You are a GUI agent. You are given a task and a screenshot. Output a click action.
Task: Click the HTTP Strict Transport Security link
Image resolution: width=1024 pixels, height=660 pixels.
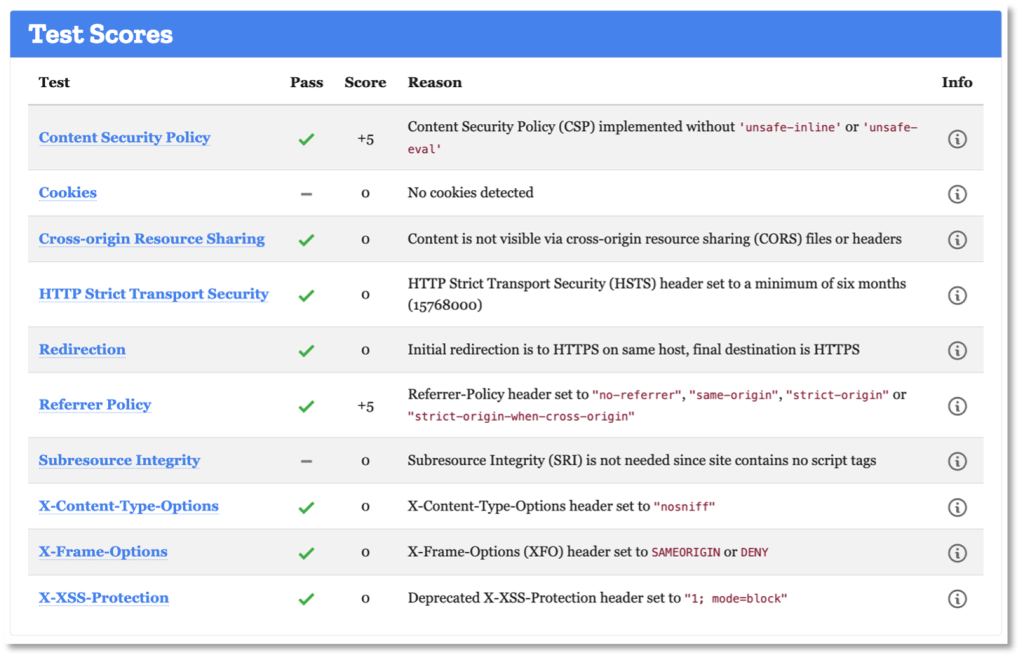click(153, 294)
